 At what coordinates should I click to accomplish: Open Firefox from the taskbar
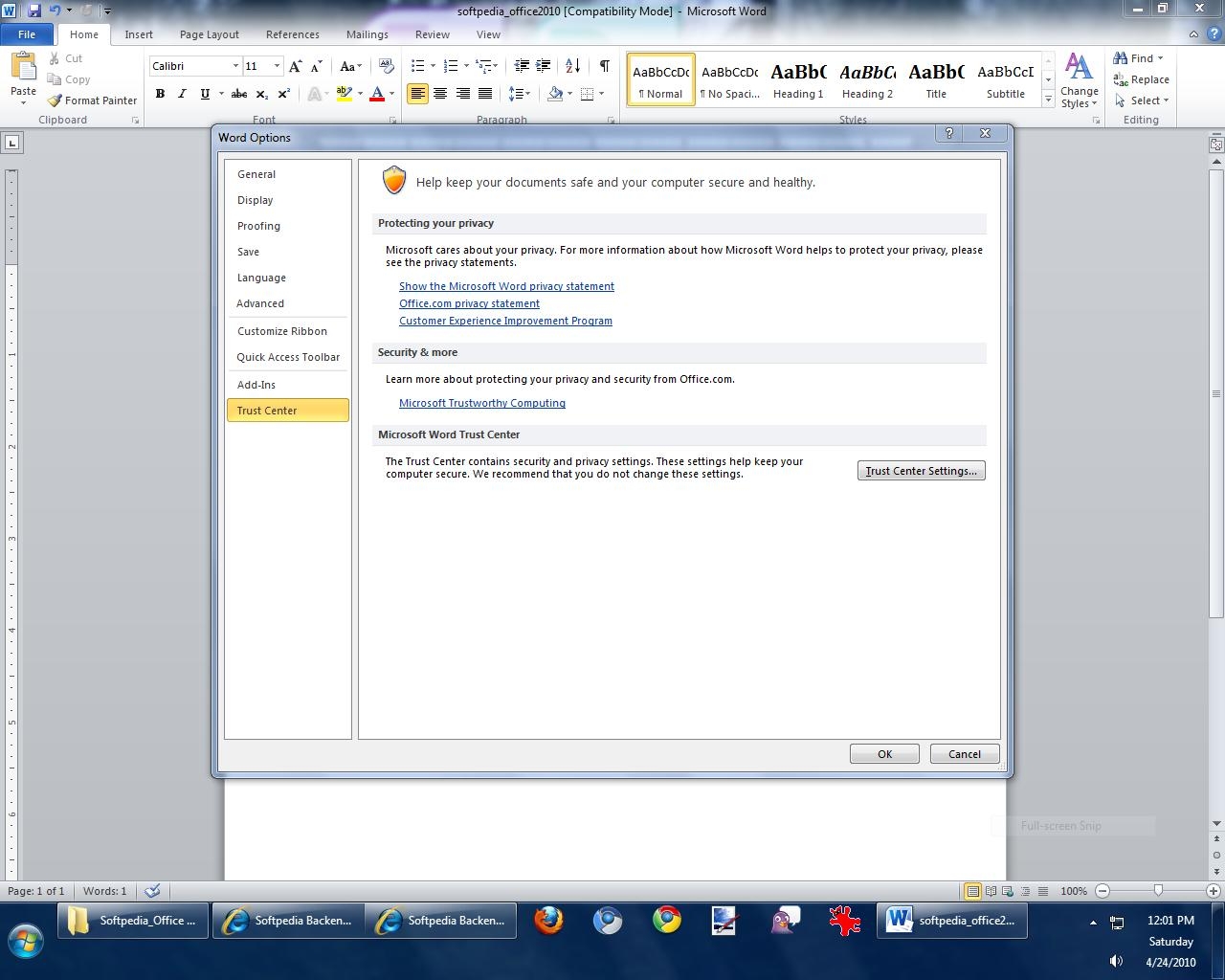(x=548, y=921)
